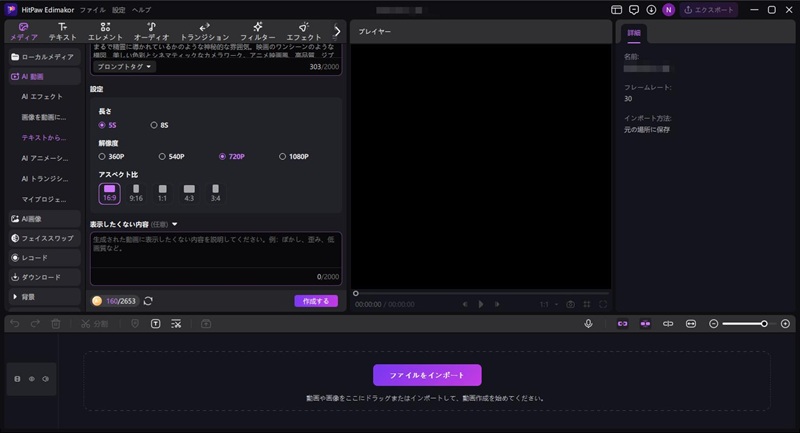This screenshot has height=433, width=800.
Task: Click the play button in player
Action: point(481,304)
